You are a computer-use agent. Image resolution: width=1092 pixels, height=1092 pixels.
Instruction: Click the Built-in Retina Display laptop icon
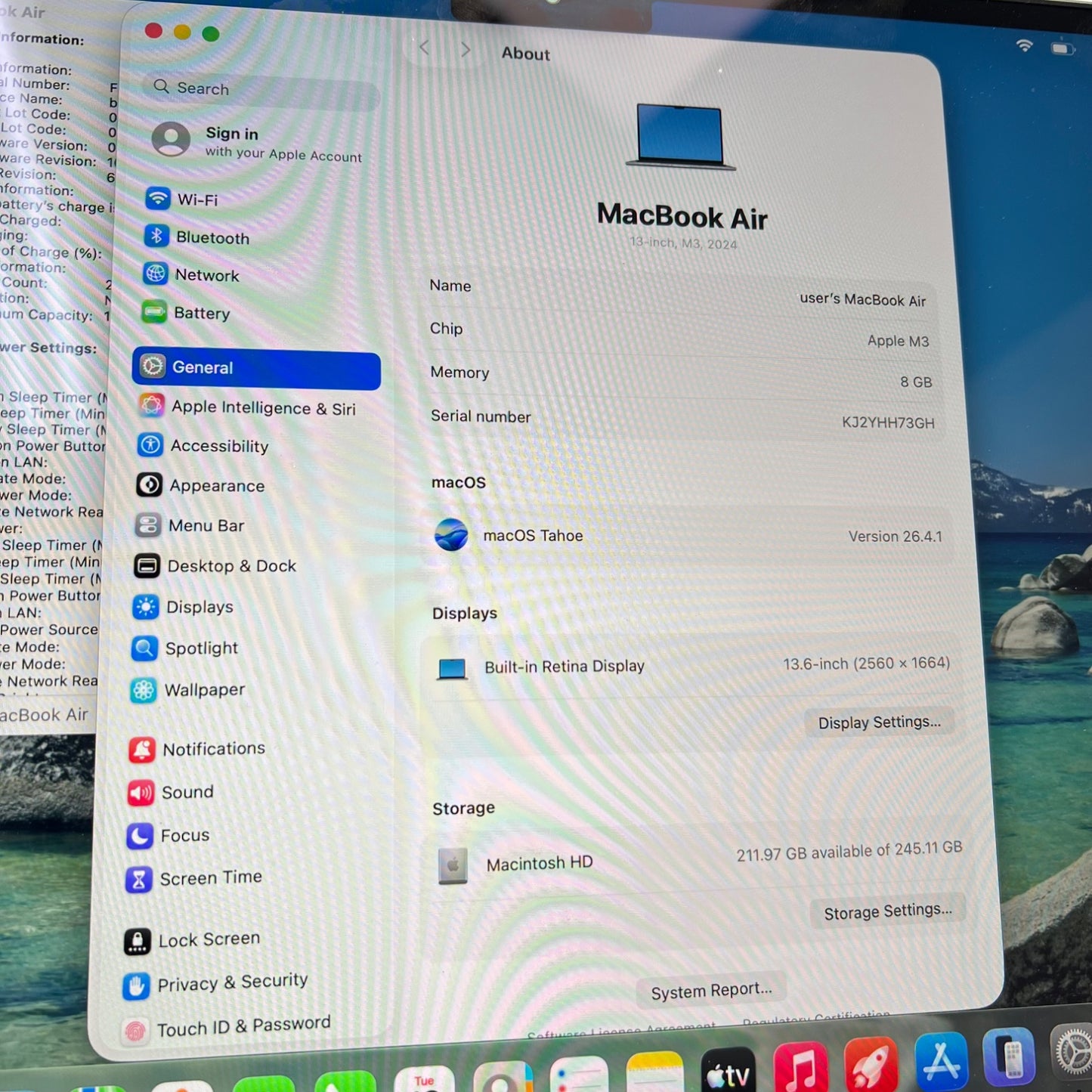(x=453, y=669)
